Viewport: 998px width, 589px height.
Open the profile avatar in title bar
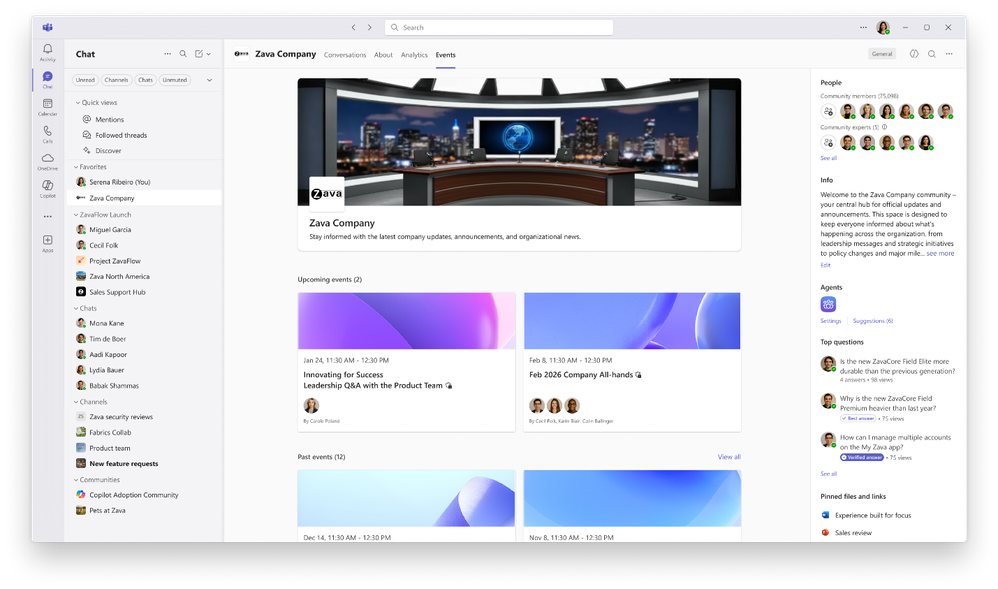[x=883, y=27]
